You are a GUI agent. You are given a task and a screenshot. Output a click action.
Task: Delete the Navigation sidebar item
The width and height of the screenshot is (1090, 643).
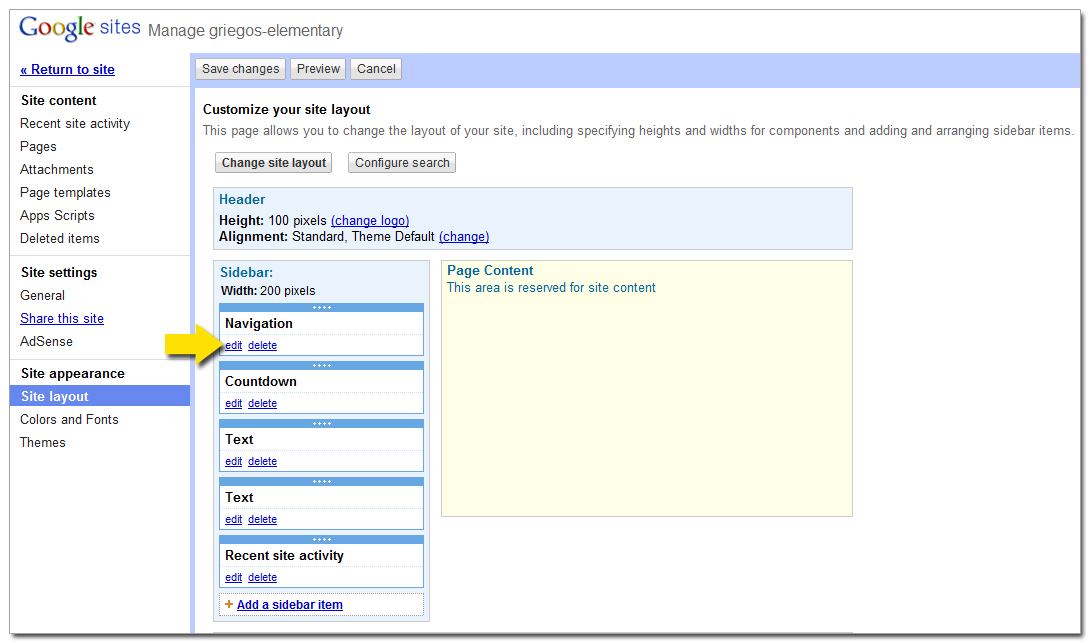tap(262, 345)
